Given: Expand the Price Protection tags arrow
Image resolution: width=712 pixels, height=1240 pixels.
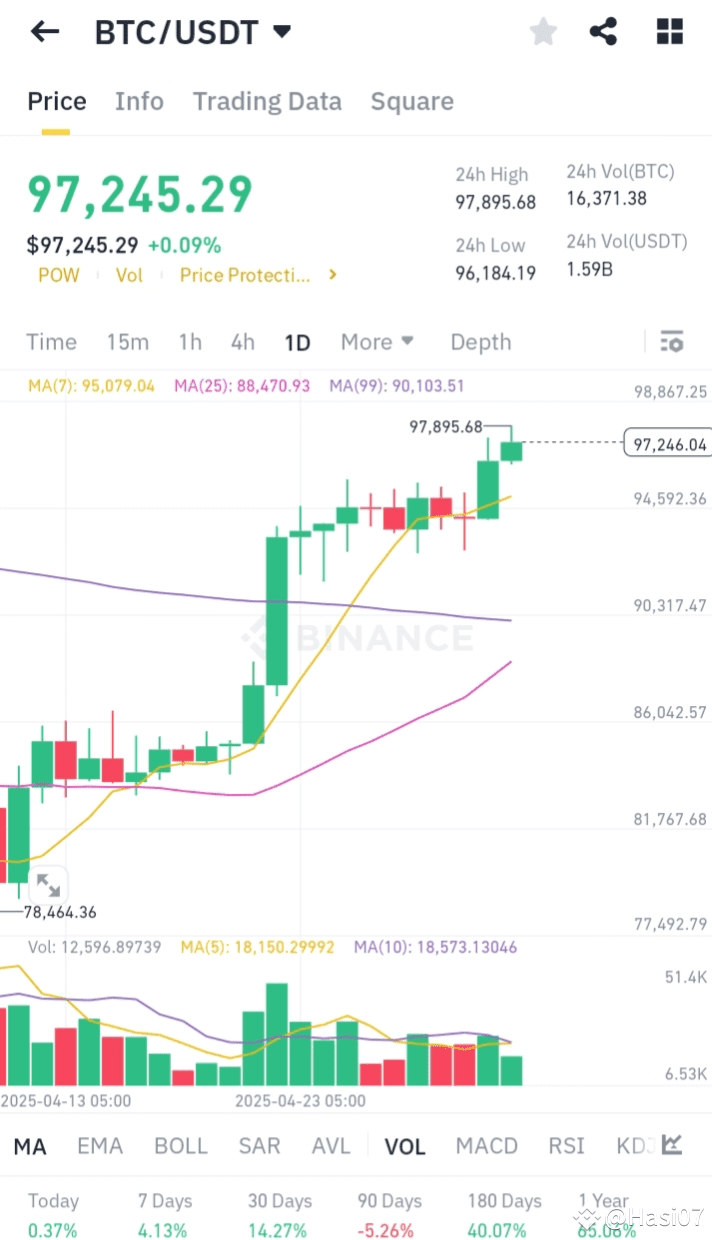Looking at the screenshot, I should click(333, 275).
